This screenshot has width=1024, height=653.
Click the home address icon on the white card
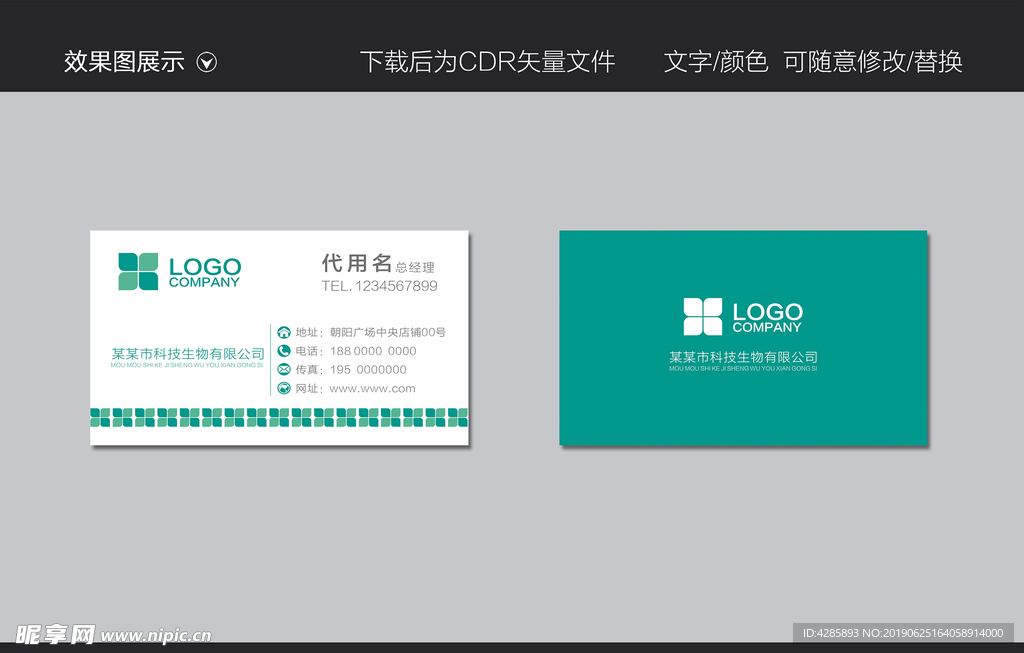[284, 332]
